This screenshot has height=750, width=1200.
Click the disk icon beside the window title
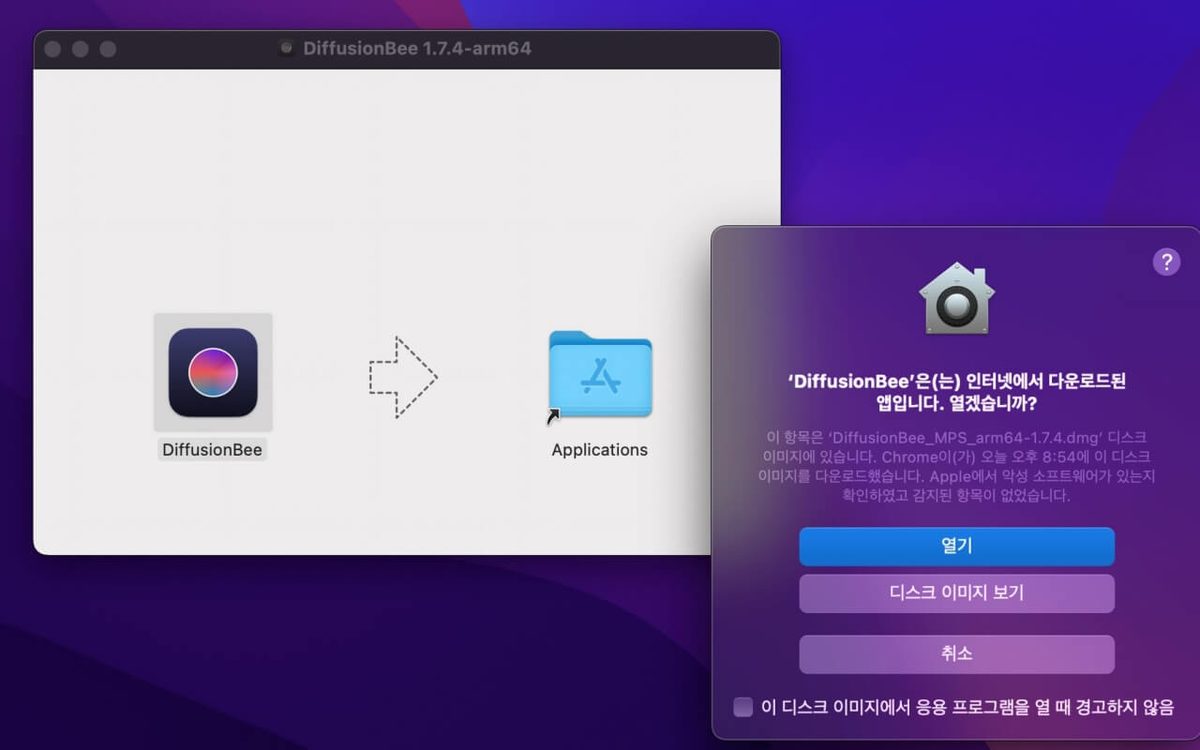tap(287, 48)
